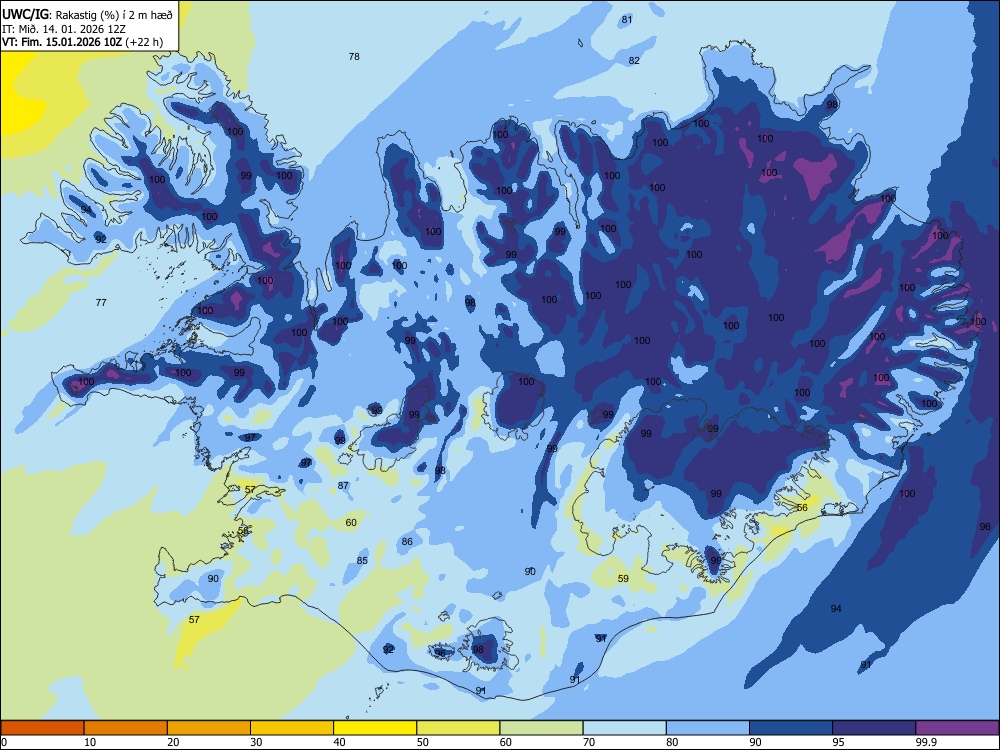
Task: Click the dark orange 0–10 legend swatch
Action: (42, 728)
